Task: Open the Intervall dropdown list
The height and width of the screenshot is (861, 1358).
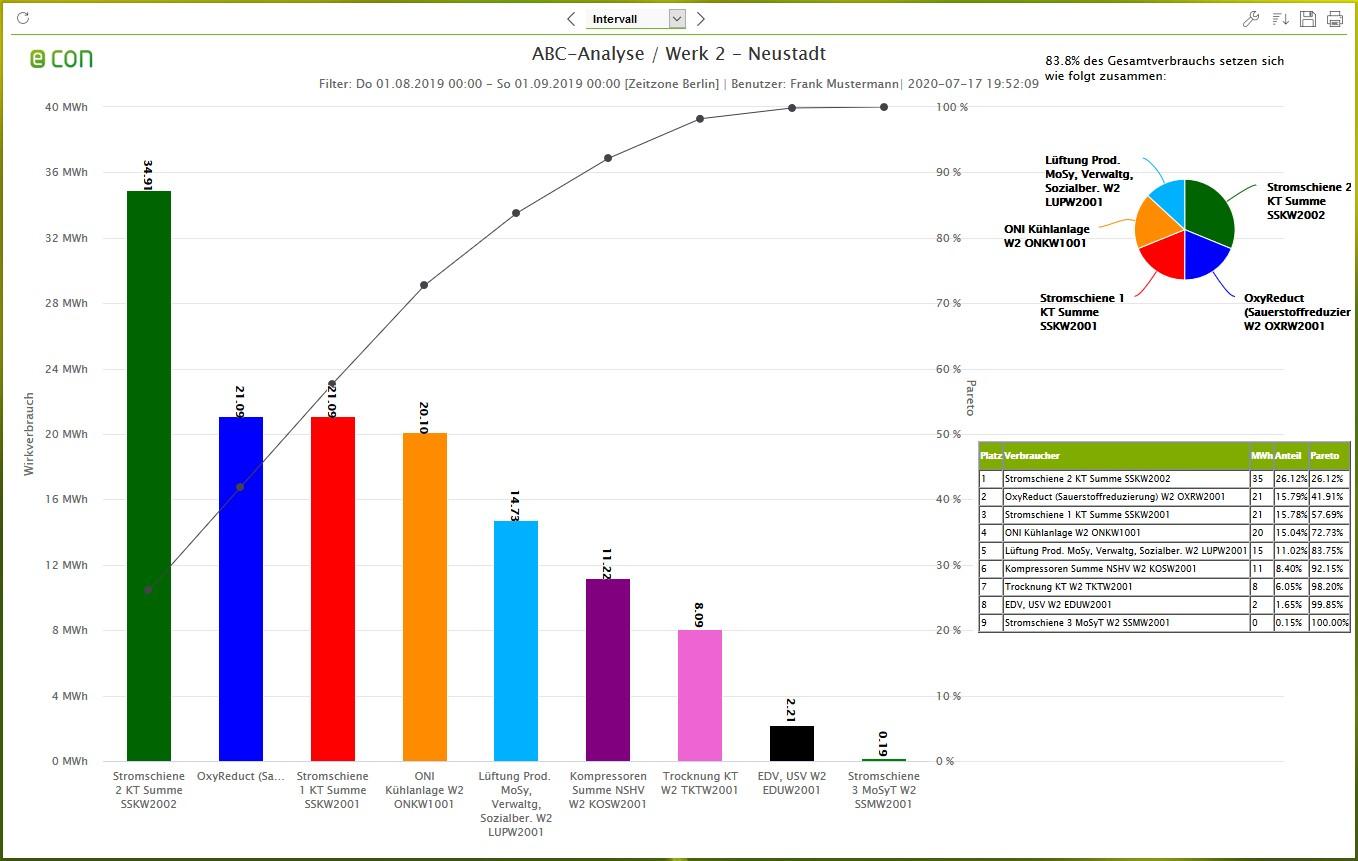Action: tap(677, 18)
